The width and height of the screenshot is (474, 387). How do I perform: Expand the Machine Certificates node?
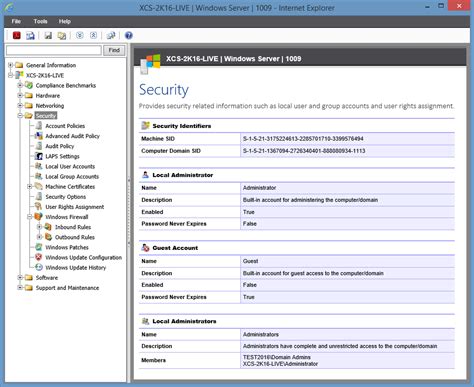[30, 186]
